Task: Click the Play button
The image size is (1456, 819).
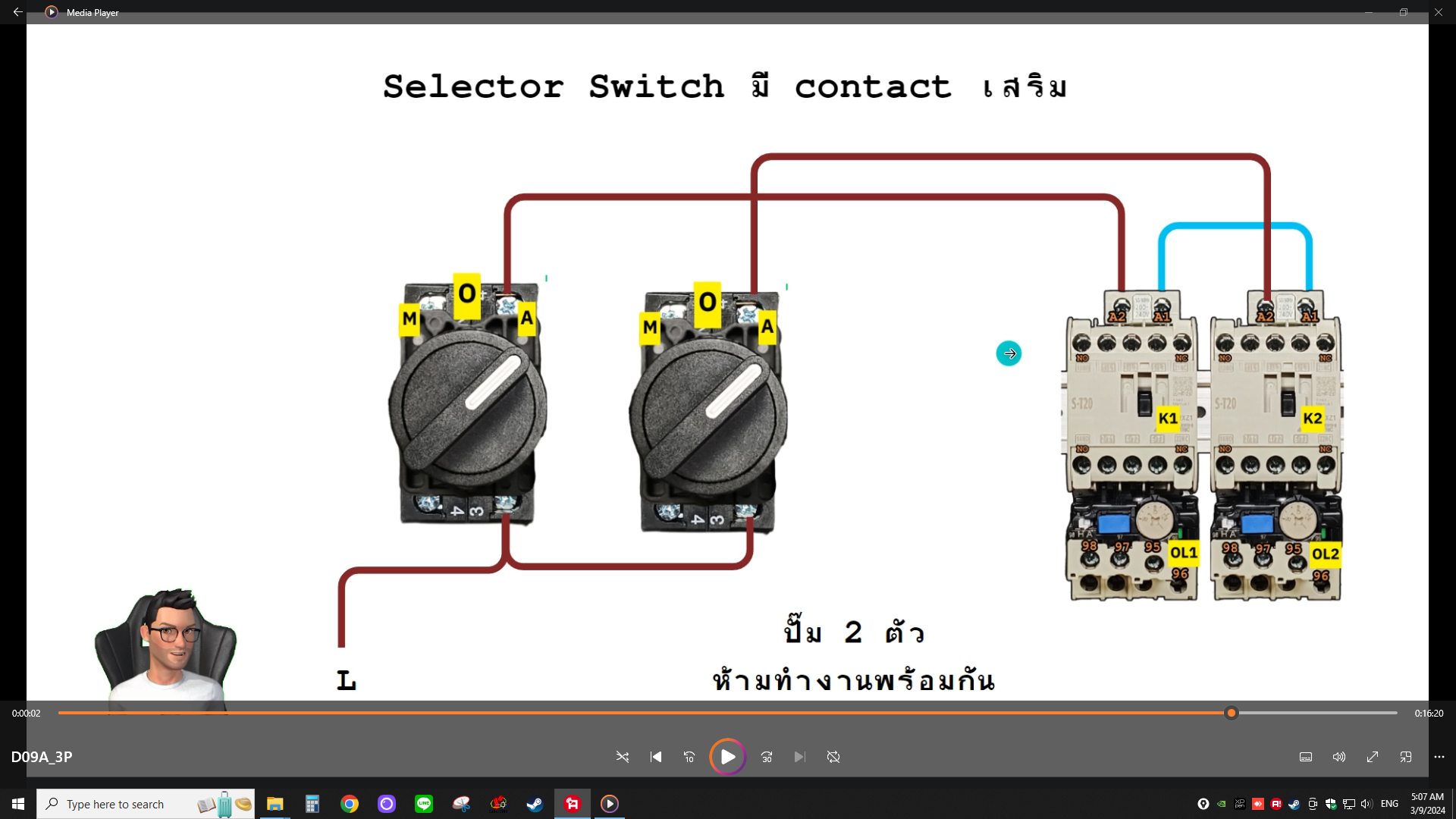Action: pos(727,757)
